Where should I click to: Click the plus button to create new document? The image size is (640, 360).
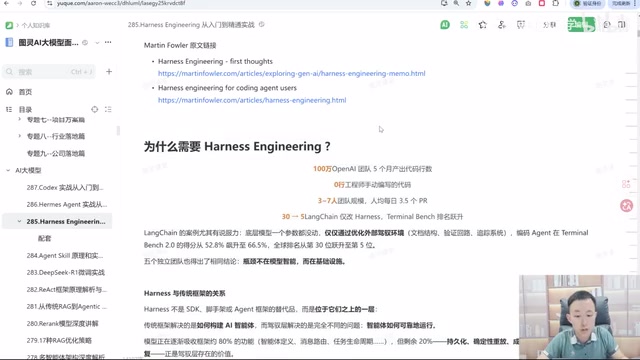[109, 71]
